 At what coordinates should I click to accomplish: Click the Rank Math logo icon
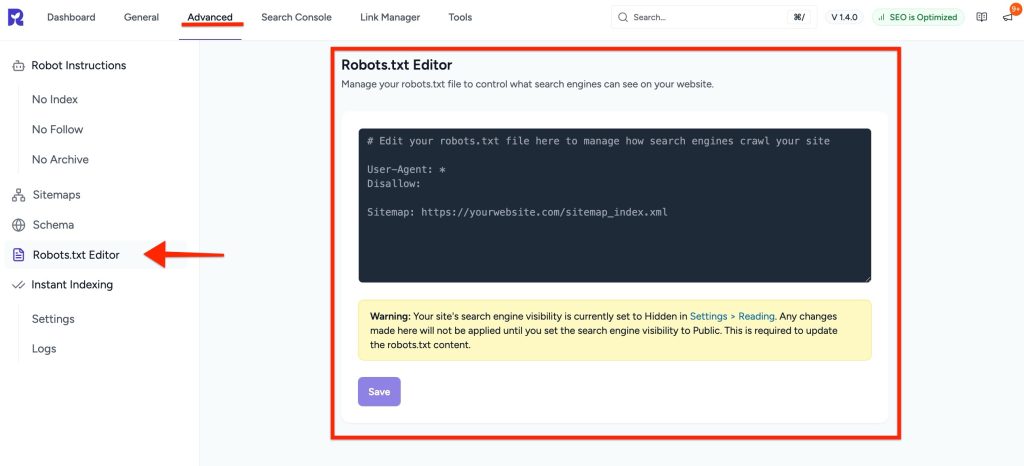17,17
